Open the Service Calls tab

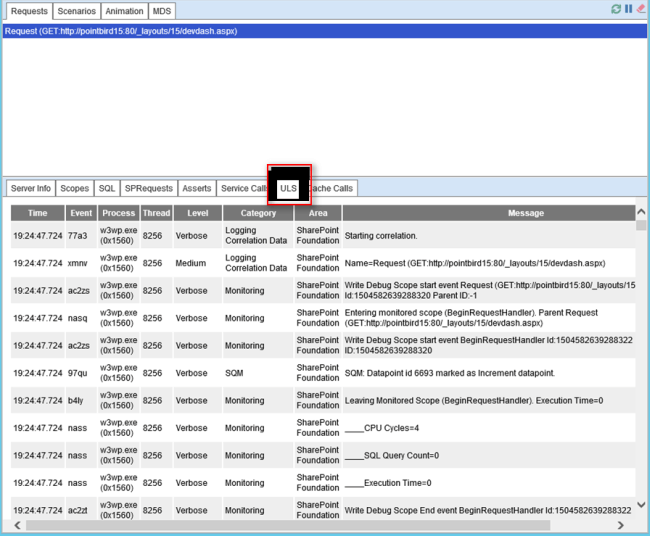pos(244,188)
